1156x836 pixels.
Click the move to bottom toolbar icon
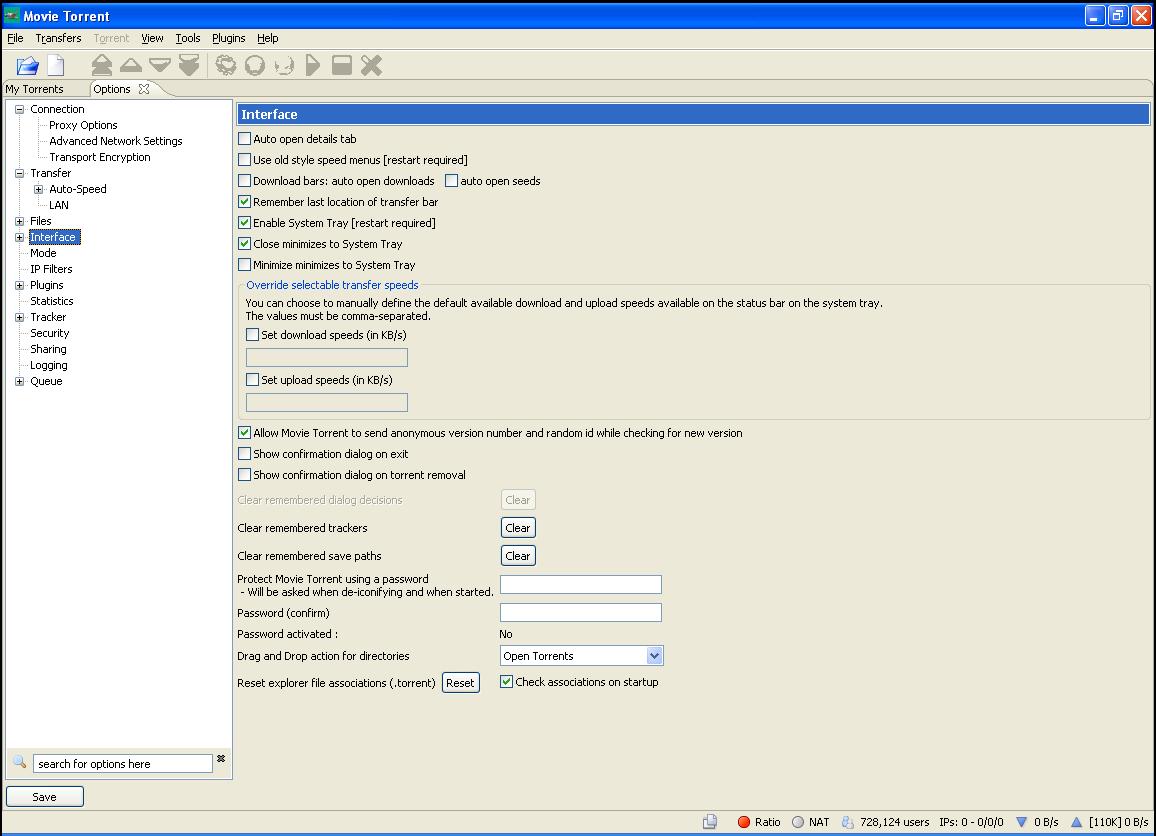189,66
